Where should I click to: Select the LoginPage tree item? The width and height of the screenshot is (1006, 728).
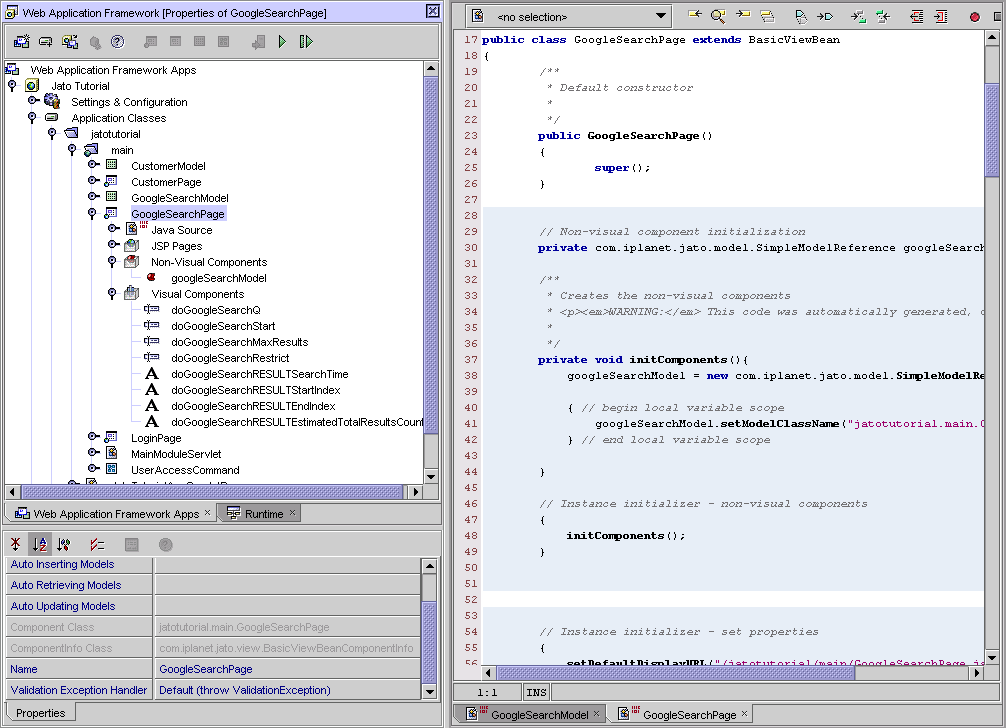click(156, 438)
